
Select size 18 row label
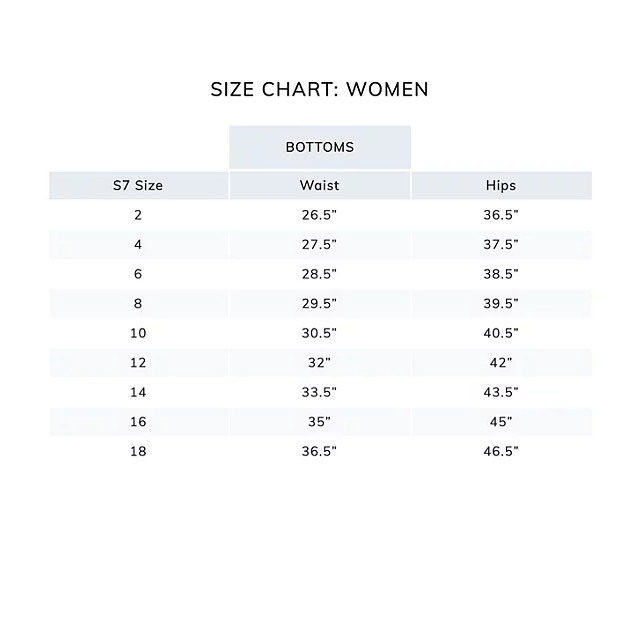pyautogui.click(x=138, y=451)
